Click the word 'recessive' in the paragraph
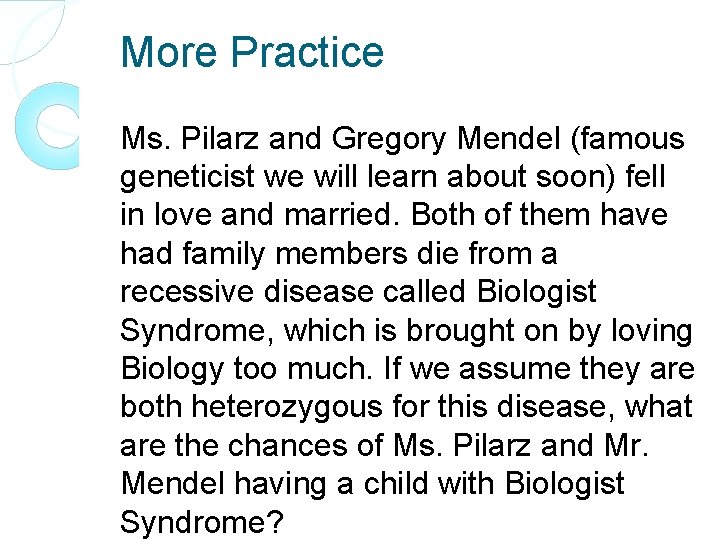This screenshot has width=720, height=540. [x=187, y=292]
